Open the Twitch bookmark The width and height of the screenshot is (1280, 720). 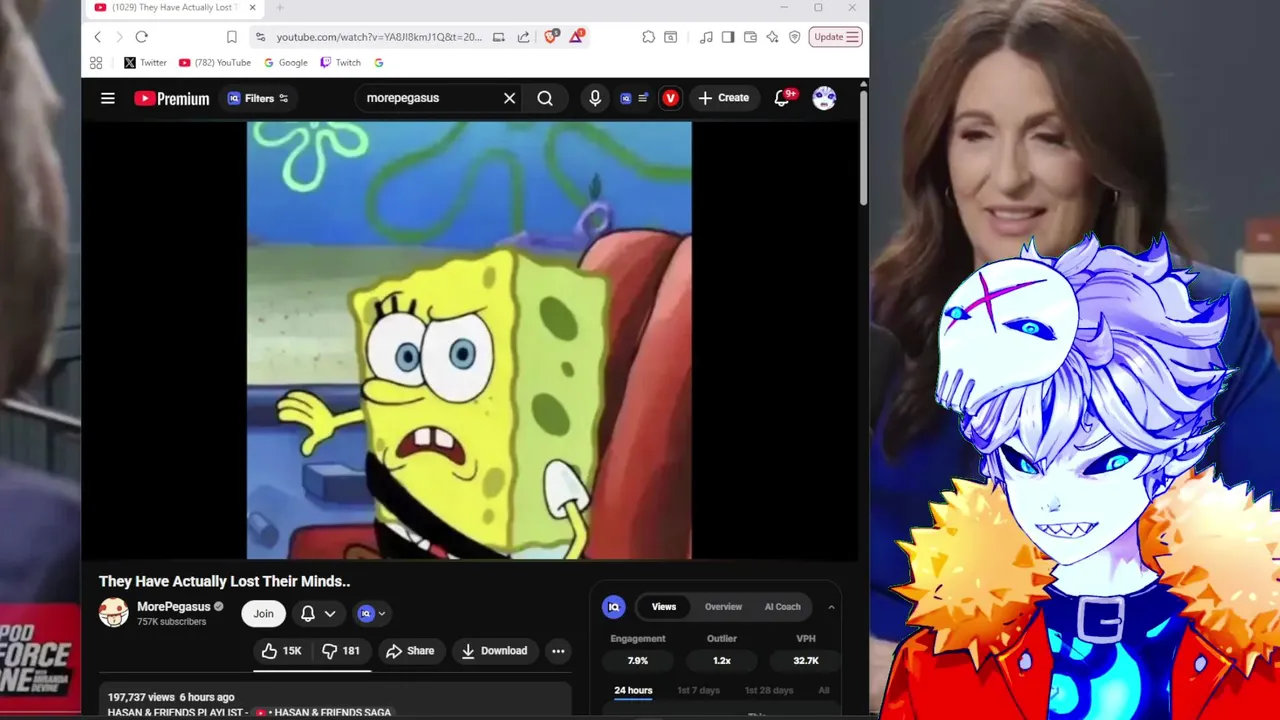(x=341, y=62)
